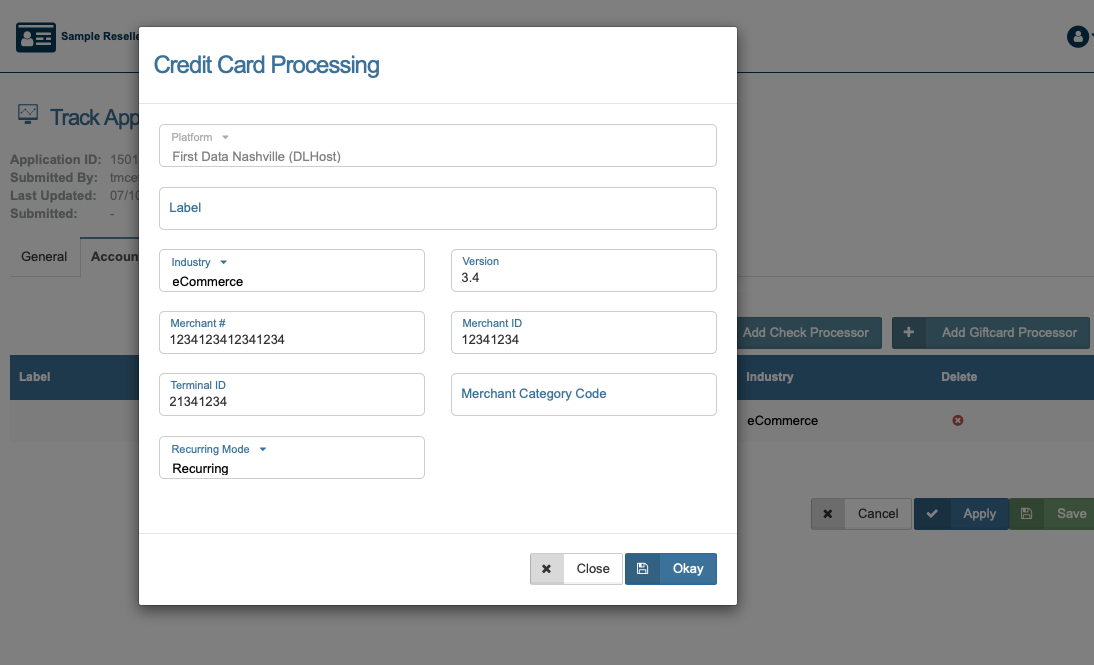Click the X icon on Cancel button

(x=828, y=513)
